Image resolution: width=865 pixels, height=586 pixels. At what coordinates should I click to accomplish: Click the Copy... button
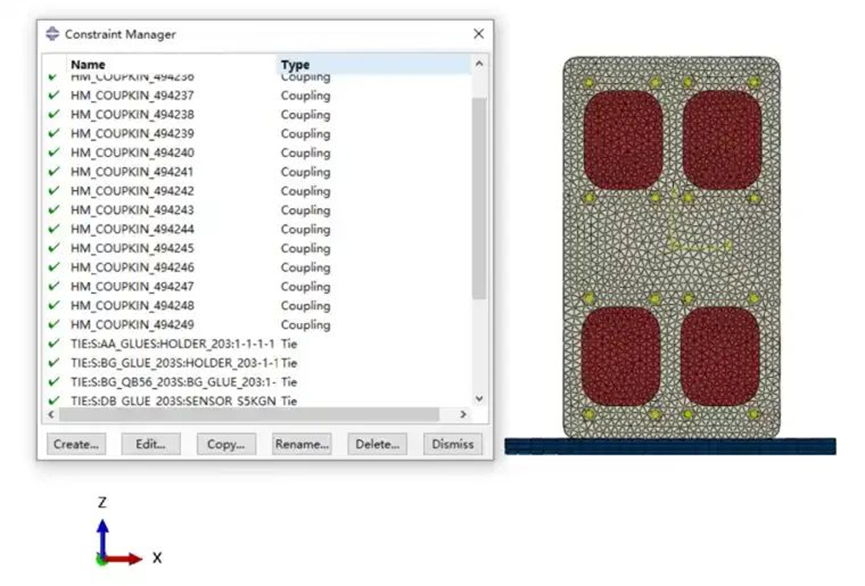tap(226, 444)
